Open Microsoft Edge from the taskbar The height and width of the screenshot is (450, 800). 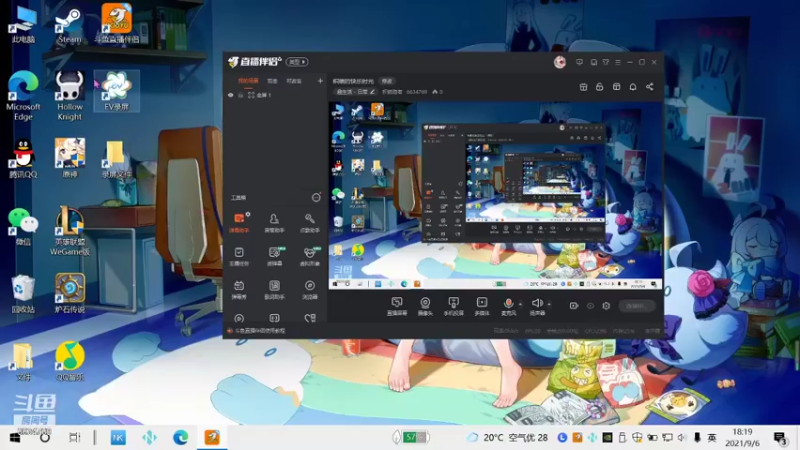pos(180,438)
